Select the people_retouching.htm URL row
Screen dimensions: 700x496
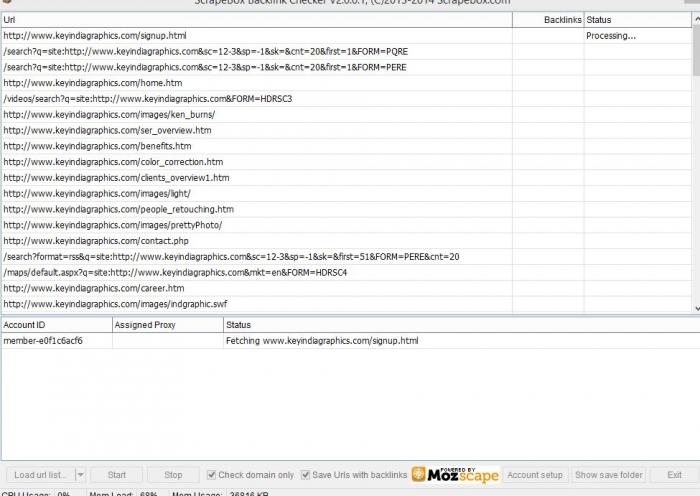coord(346,209)
